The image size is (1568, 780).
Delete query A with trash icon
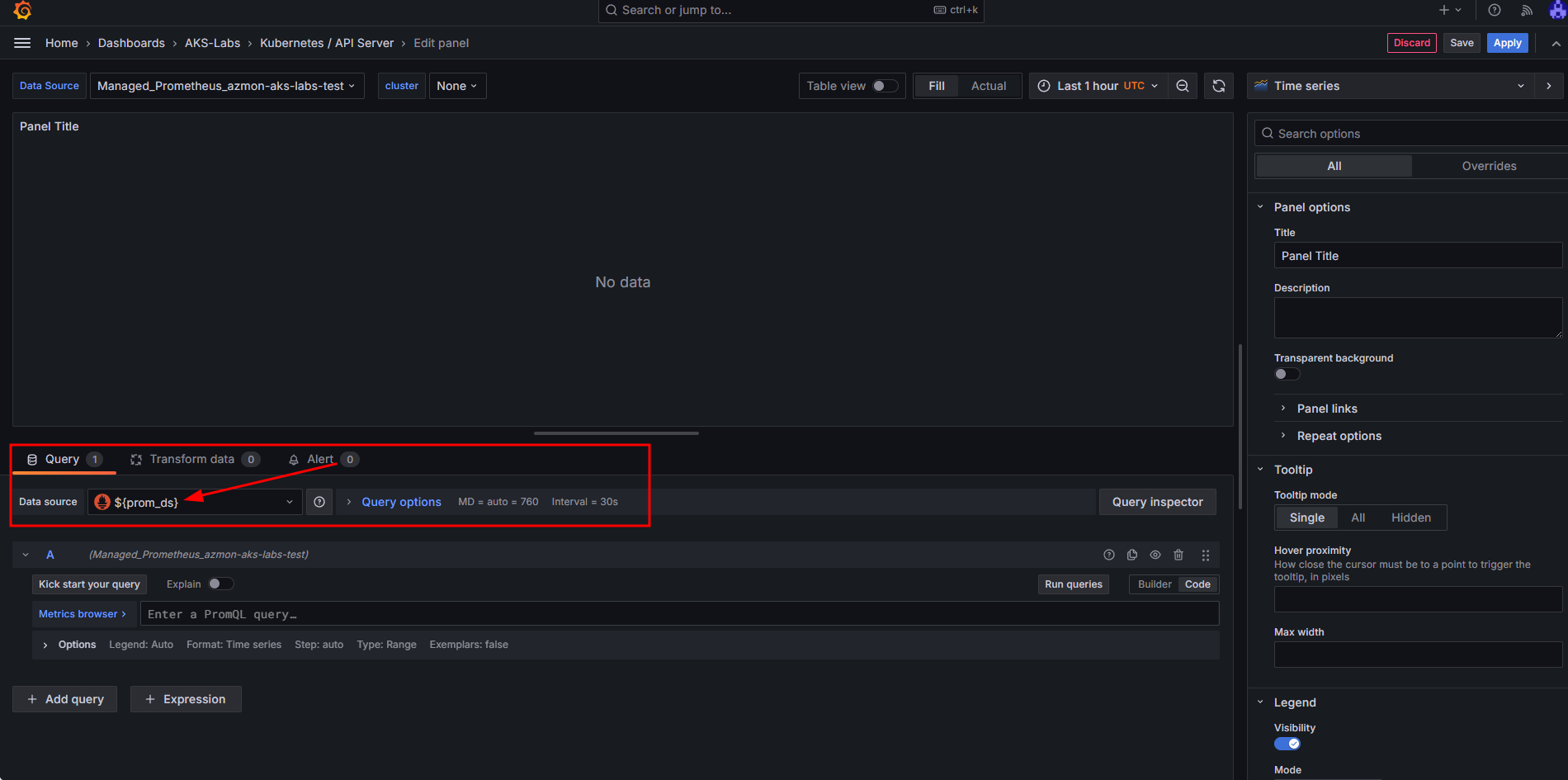pos(1178,555)
